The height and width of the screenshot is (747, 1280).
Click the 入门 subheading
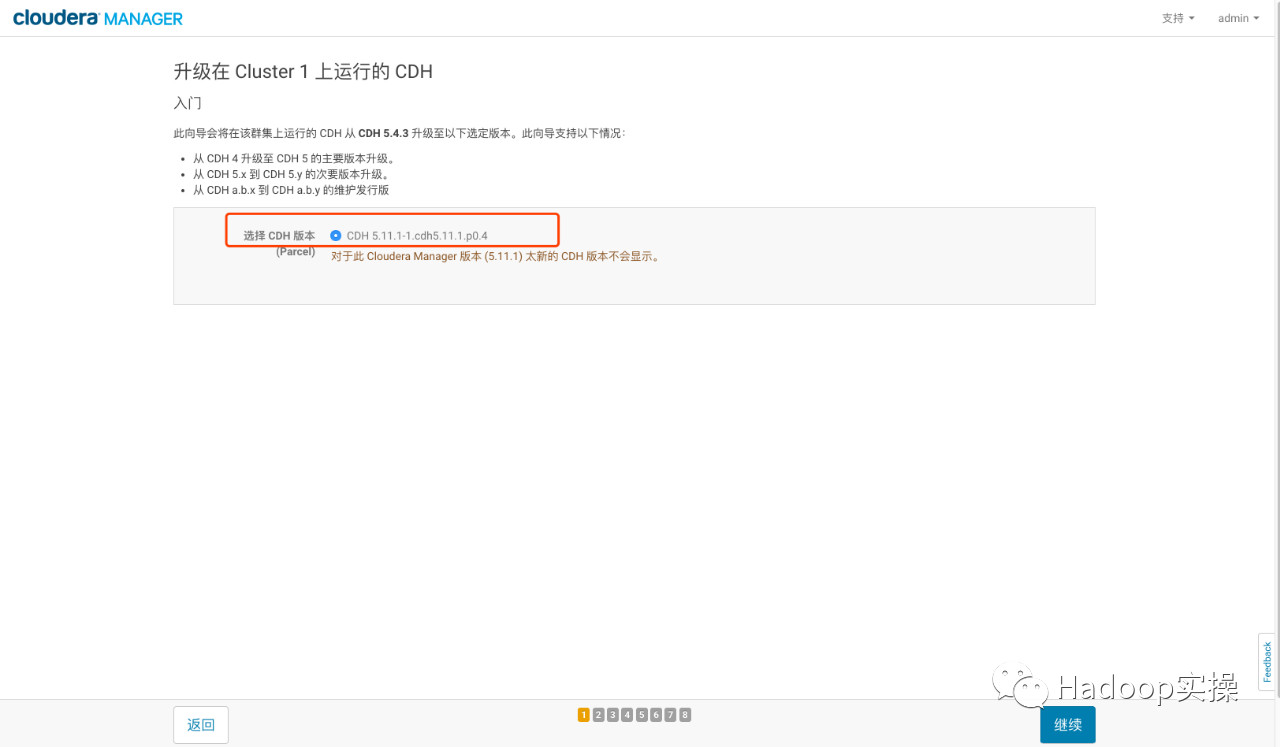[x=188, y=103]
